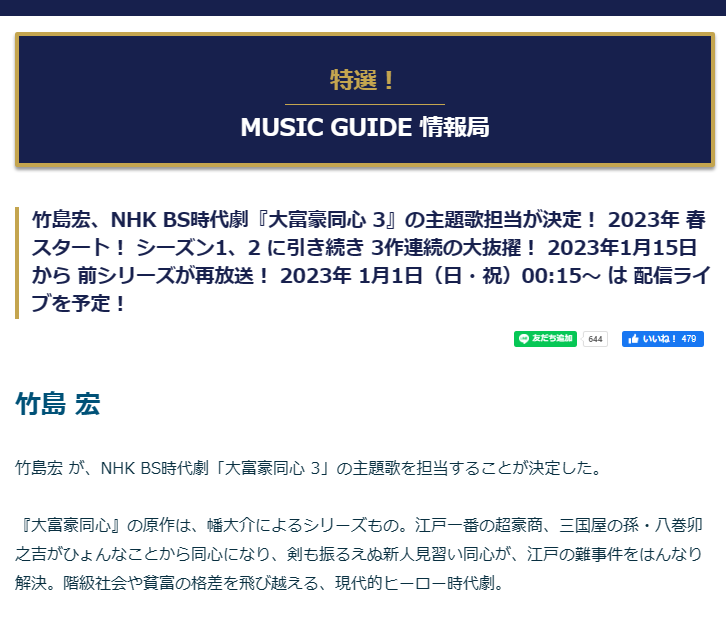726x630 pixels.
Task: Click the LINE logo icon in green button
Action: click(x=524, y=339)
